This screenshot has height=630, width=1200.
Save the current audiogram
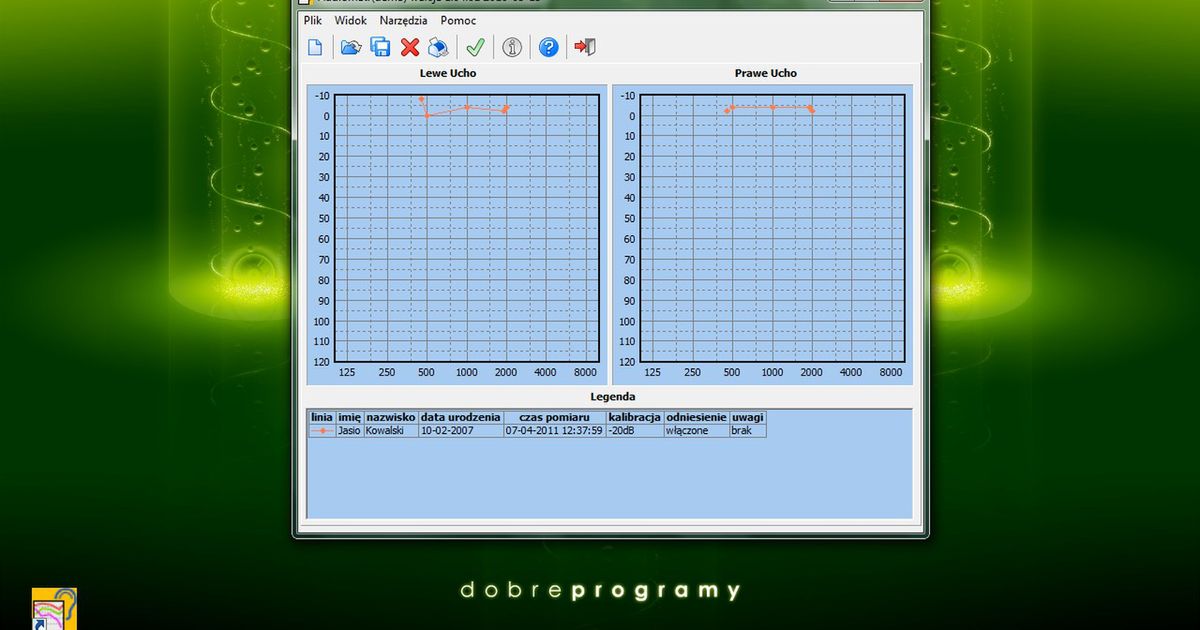(x=380, y=46)
